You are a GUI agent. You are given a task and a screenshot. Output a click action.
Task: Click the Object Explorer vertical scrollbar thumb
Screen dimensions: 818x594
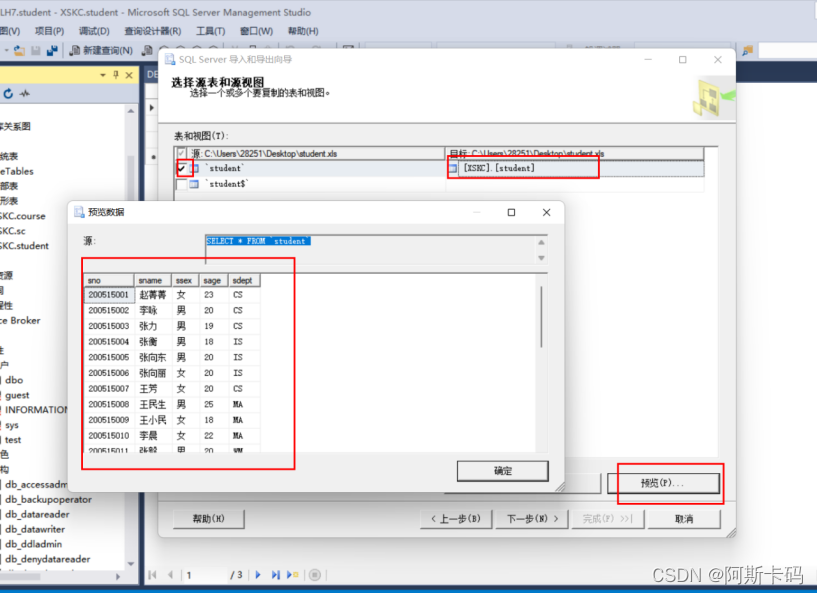[x=130, y=177]
